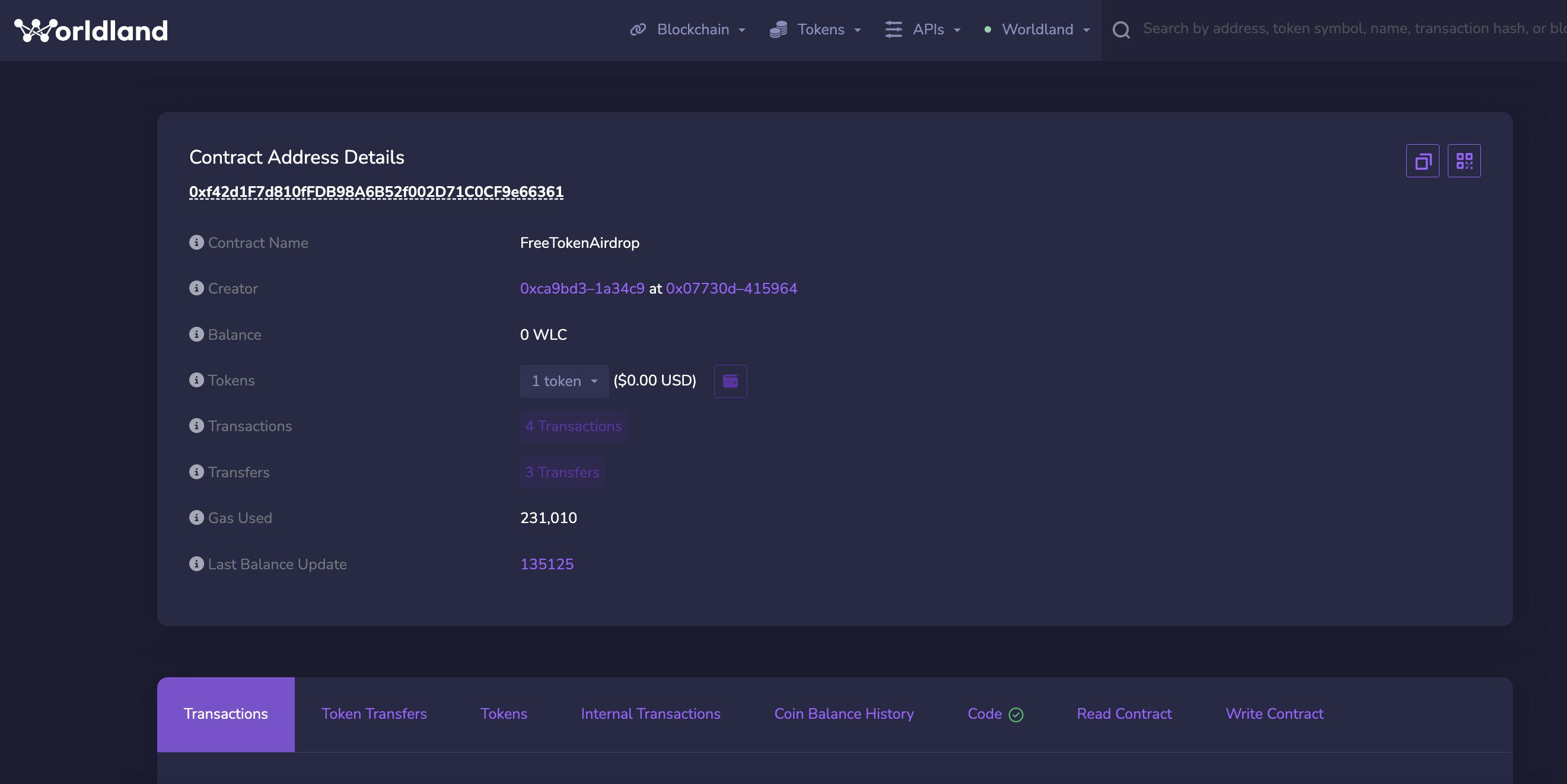The width and height of the screenshot is (1567, 784).
Task: Open the QR code icon
Action: click(1464, 161)
